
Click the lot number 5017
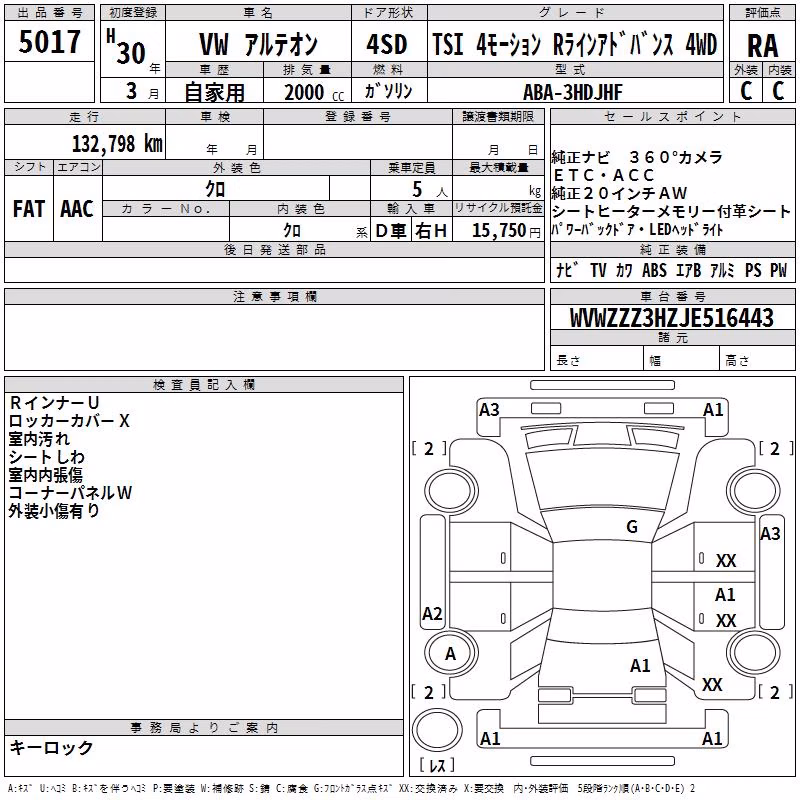click(x=49, y=42)
